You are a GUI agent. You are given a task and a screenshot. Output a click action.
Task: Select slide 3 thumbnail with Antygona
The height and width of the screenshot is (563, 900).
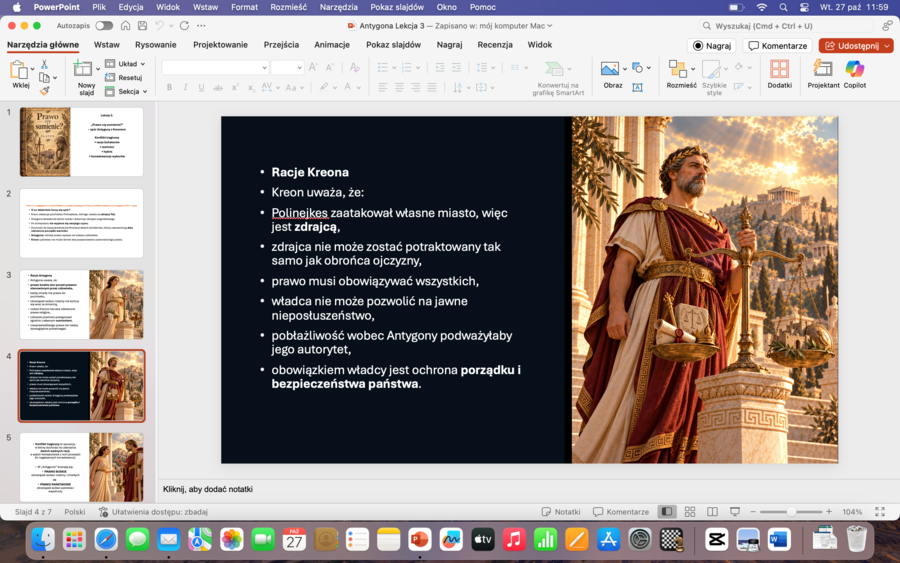[82, 304]
